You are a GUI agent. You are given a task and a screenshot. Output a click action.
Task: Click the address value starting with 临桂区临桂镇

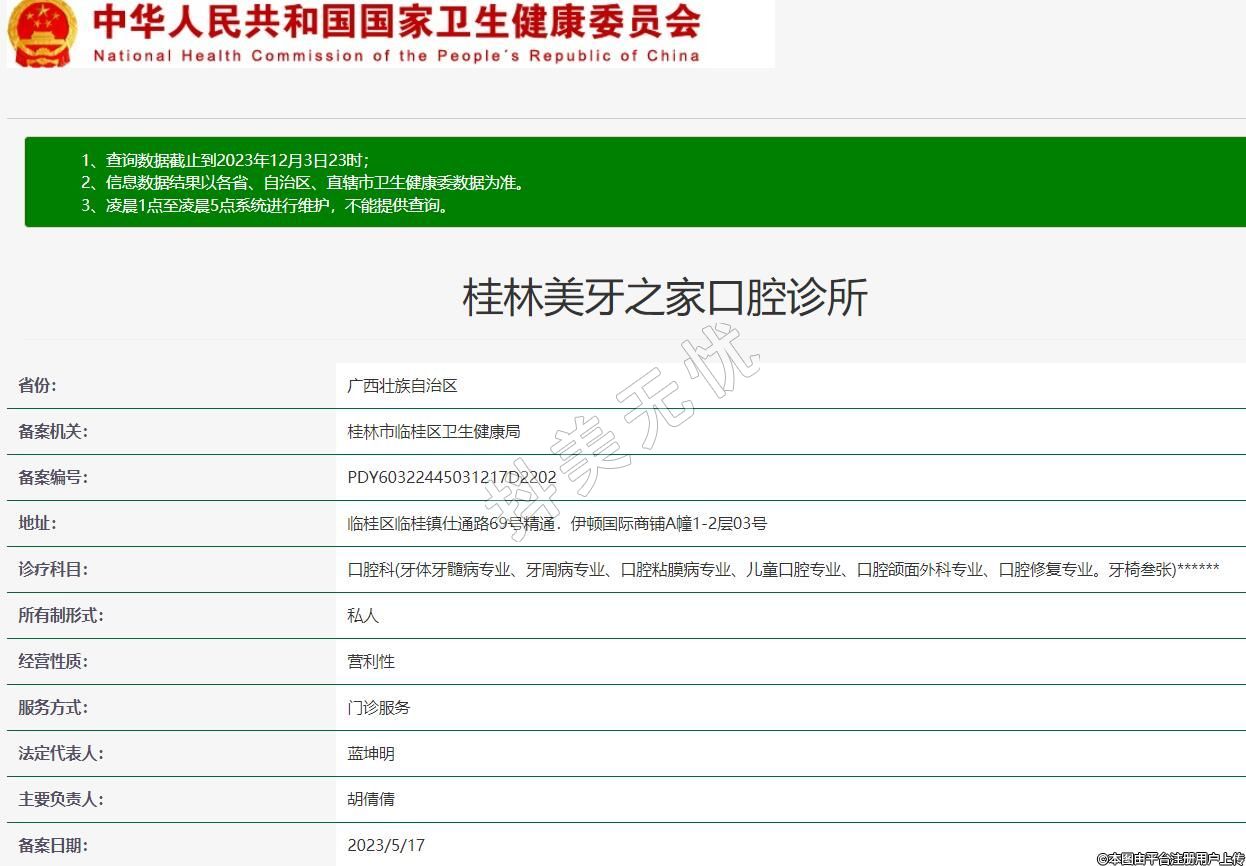pos(556,524)
